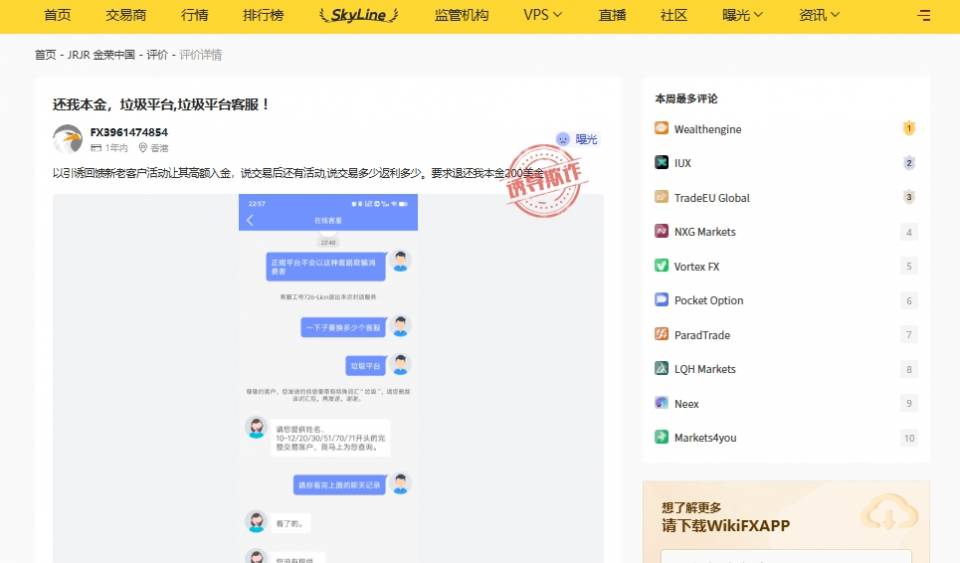Image resolution: width=960 pixels, height=563 pixels.
Task: Click the review title 还我本金
Action: (160, 105)
